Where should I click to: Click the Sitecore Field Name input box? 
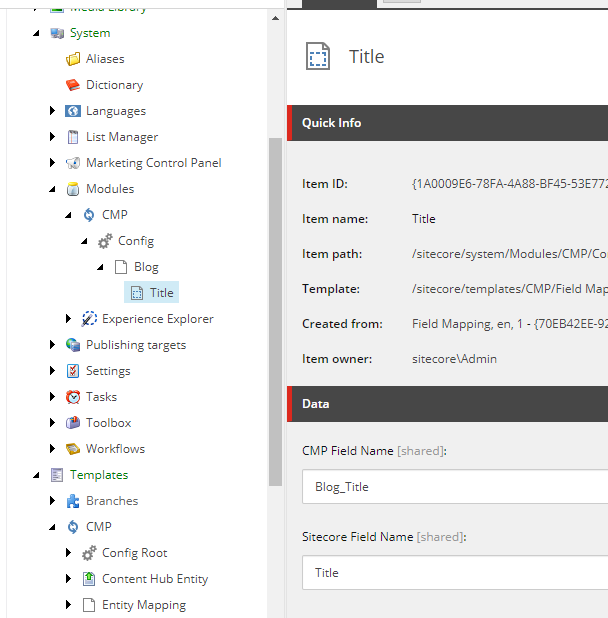[x=455, y=573]
